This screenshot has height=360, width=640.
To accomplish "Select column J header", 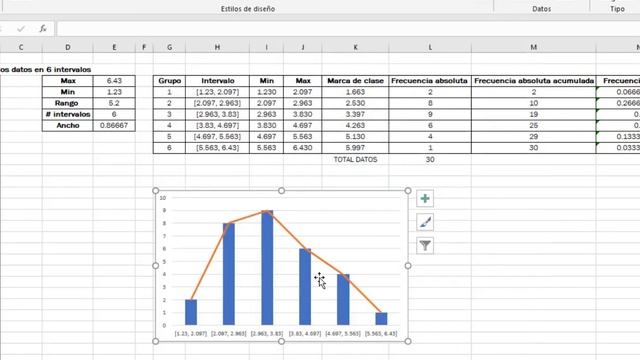I will pyautogui.click(x=302, y=47).
